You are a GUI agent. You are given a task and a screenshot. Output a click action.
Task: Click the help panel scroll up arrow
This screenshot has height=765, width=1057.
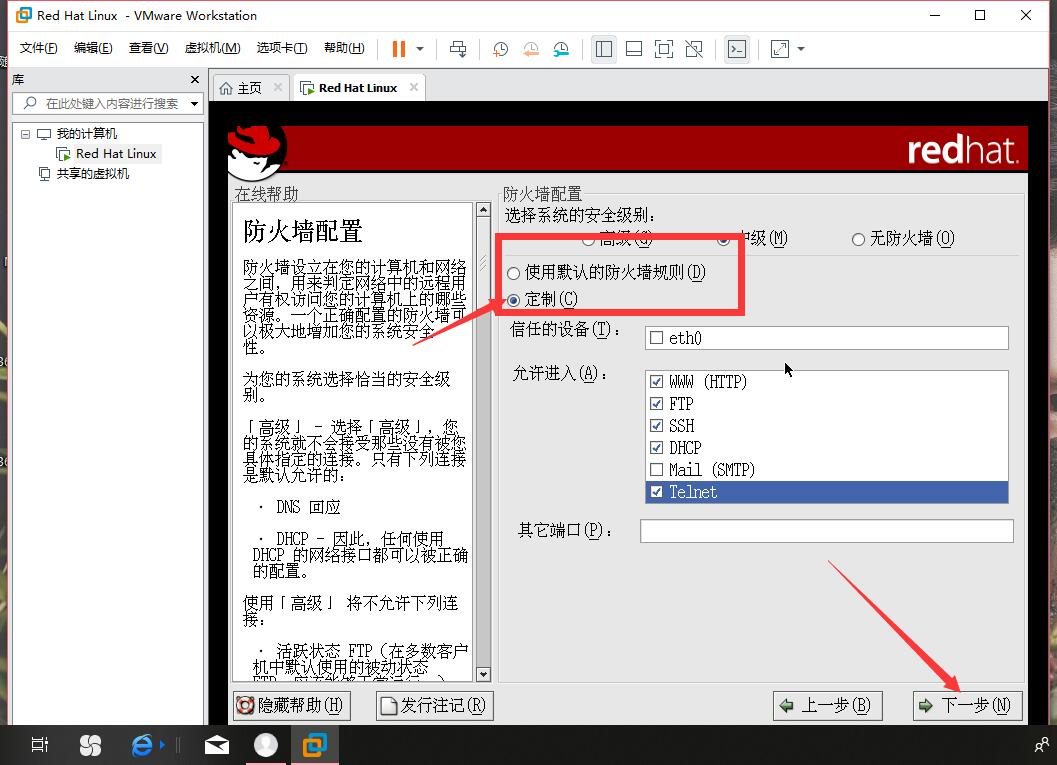(x=483, y=210)
